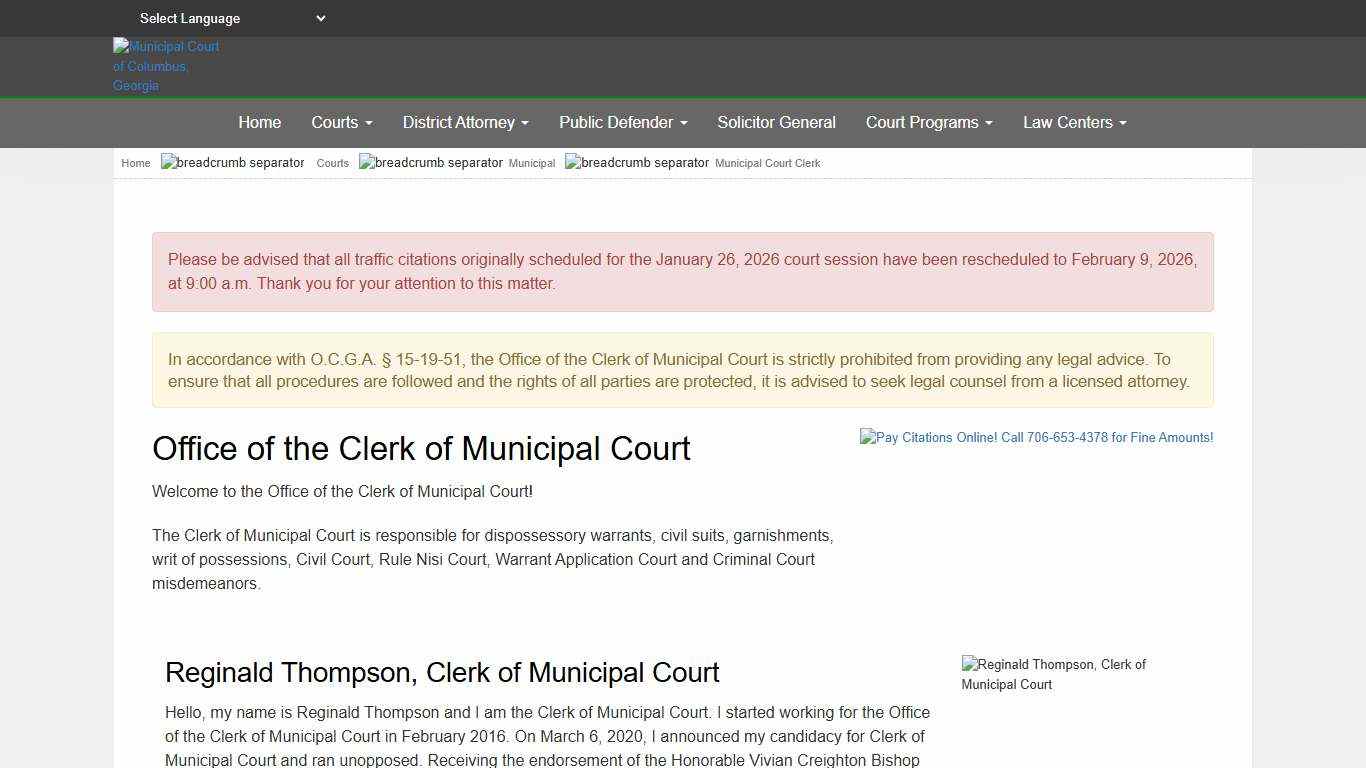Select Home from the navigation bar
The height and width of the screenshot is (768, 1366).
[259, 122]
